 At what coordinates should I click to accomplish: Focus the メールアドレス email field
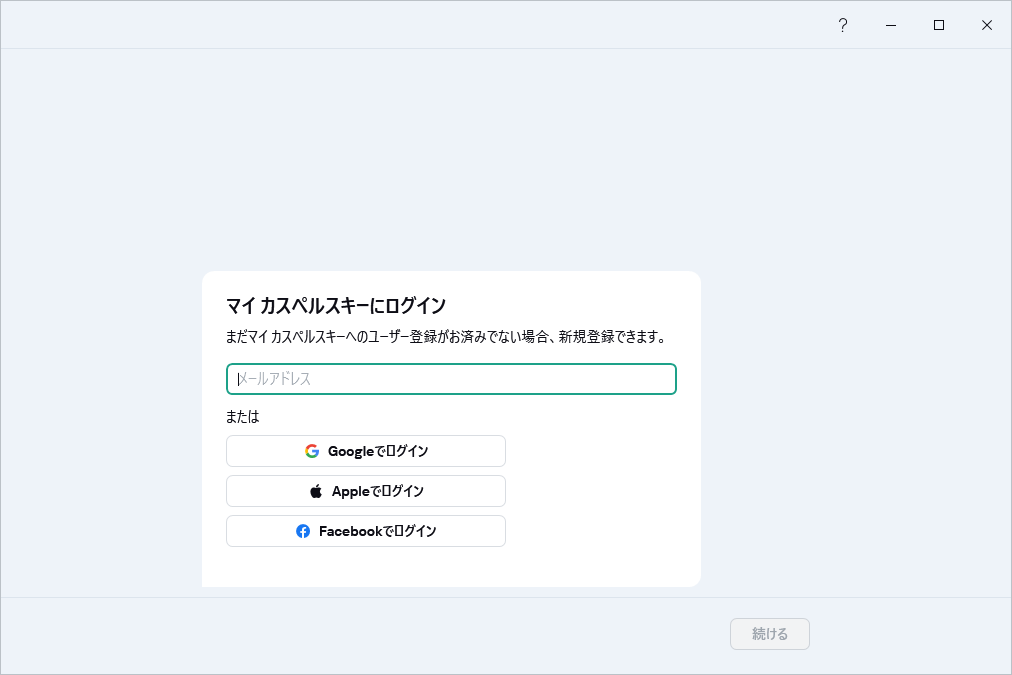451,379
